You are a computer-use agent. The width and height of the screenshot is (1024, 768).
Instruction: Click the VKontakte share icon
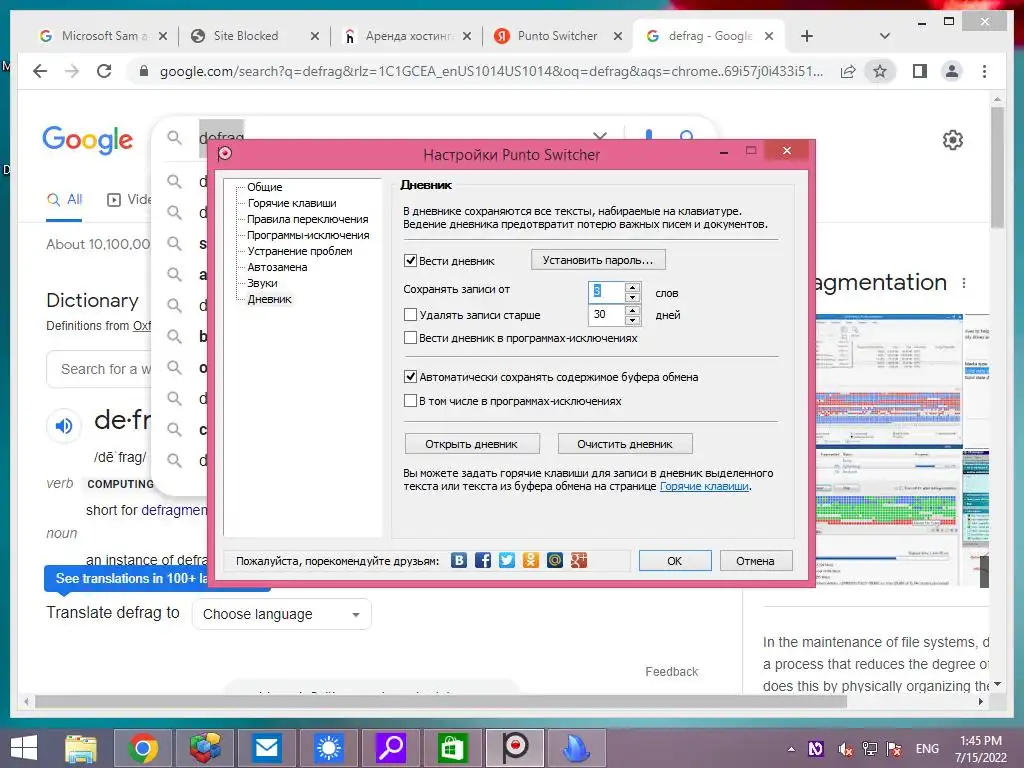coord(459,560)
